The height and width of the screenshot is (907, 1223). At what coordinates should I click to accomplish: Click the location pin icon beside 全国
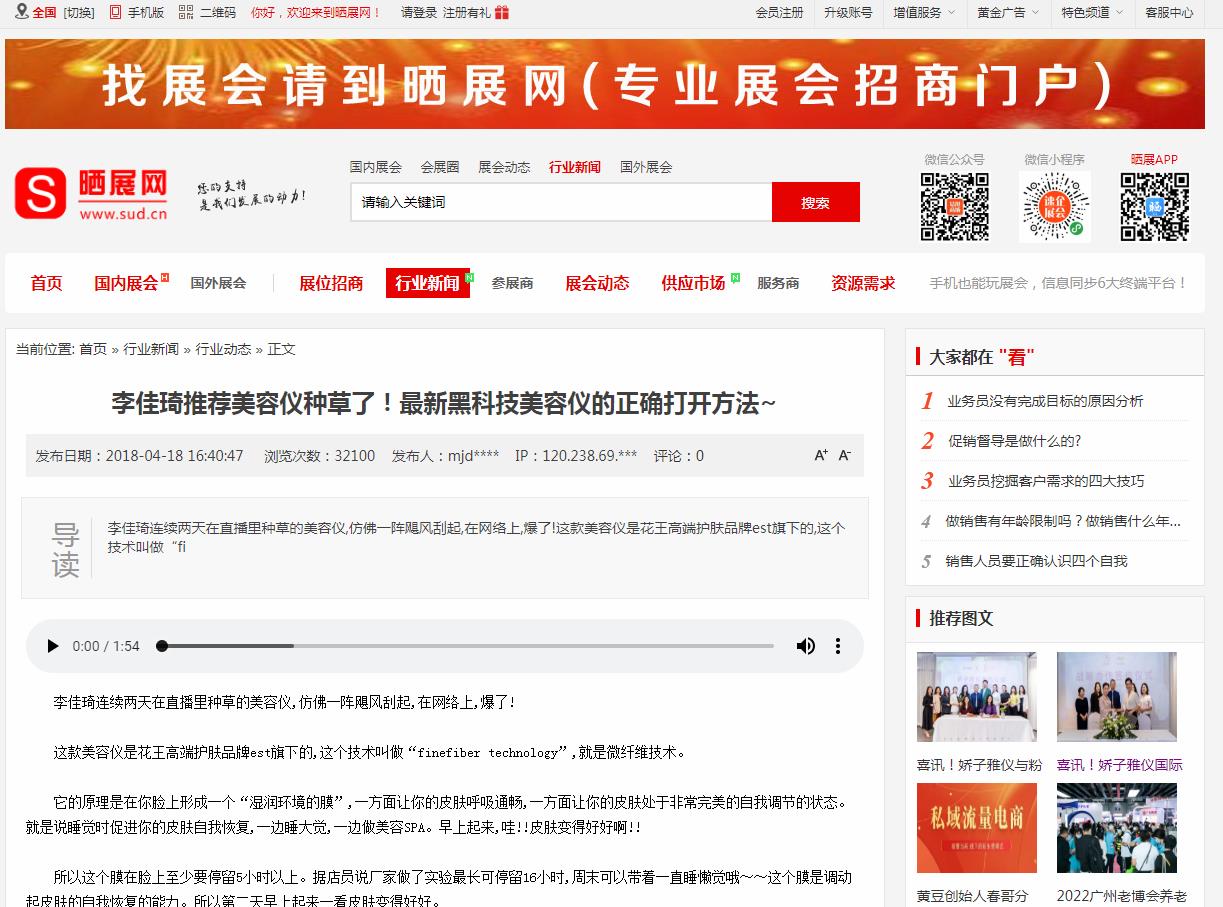22,12
